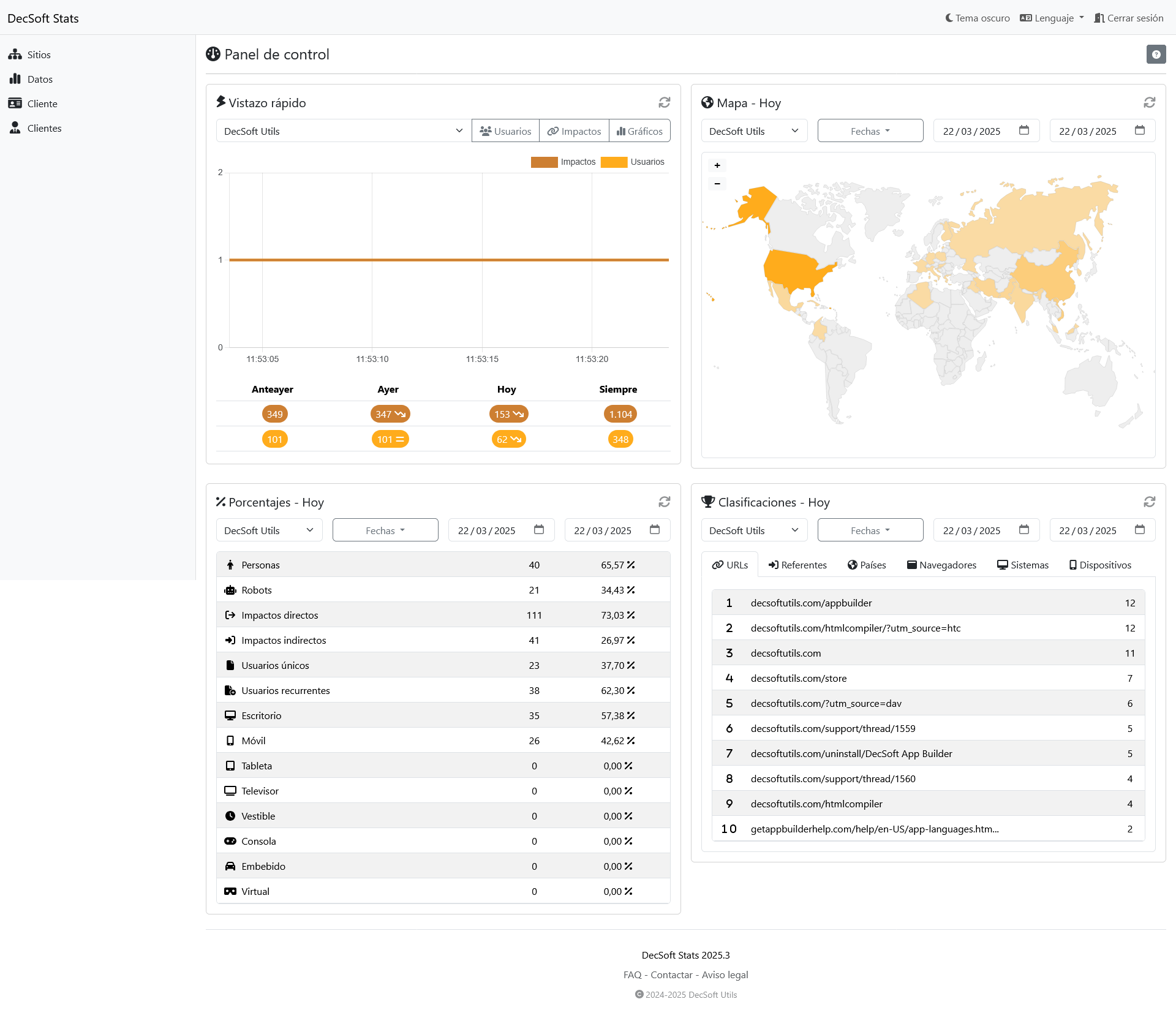Toggle Tema oscuro mode
The width and height of the screenshot is (1176, 1018).
coord(976,18)
